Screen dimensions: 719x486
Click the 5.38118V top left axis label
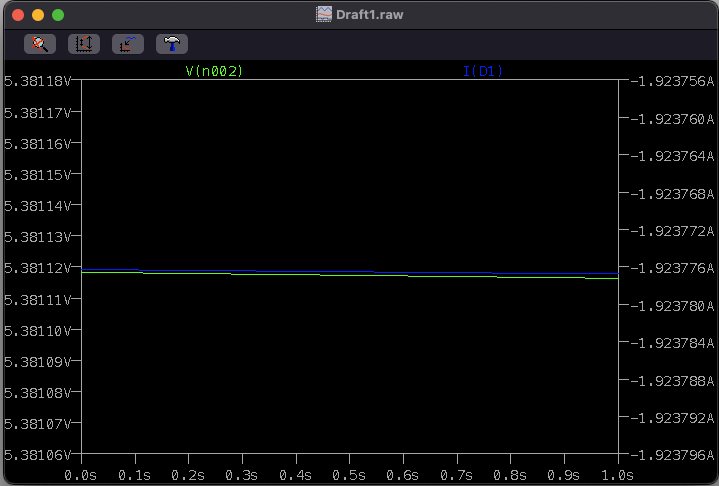tap(38, 81)
